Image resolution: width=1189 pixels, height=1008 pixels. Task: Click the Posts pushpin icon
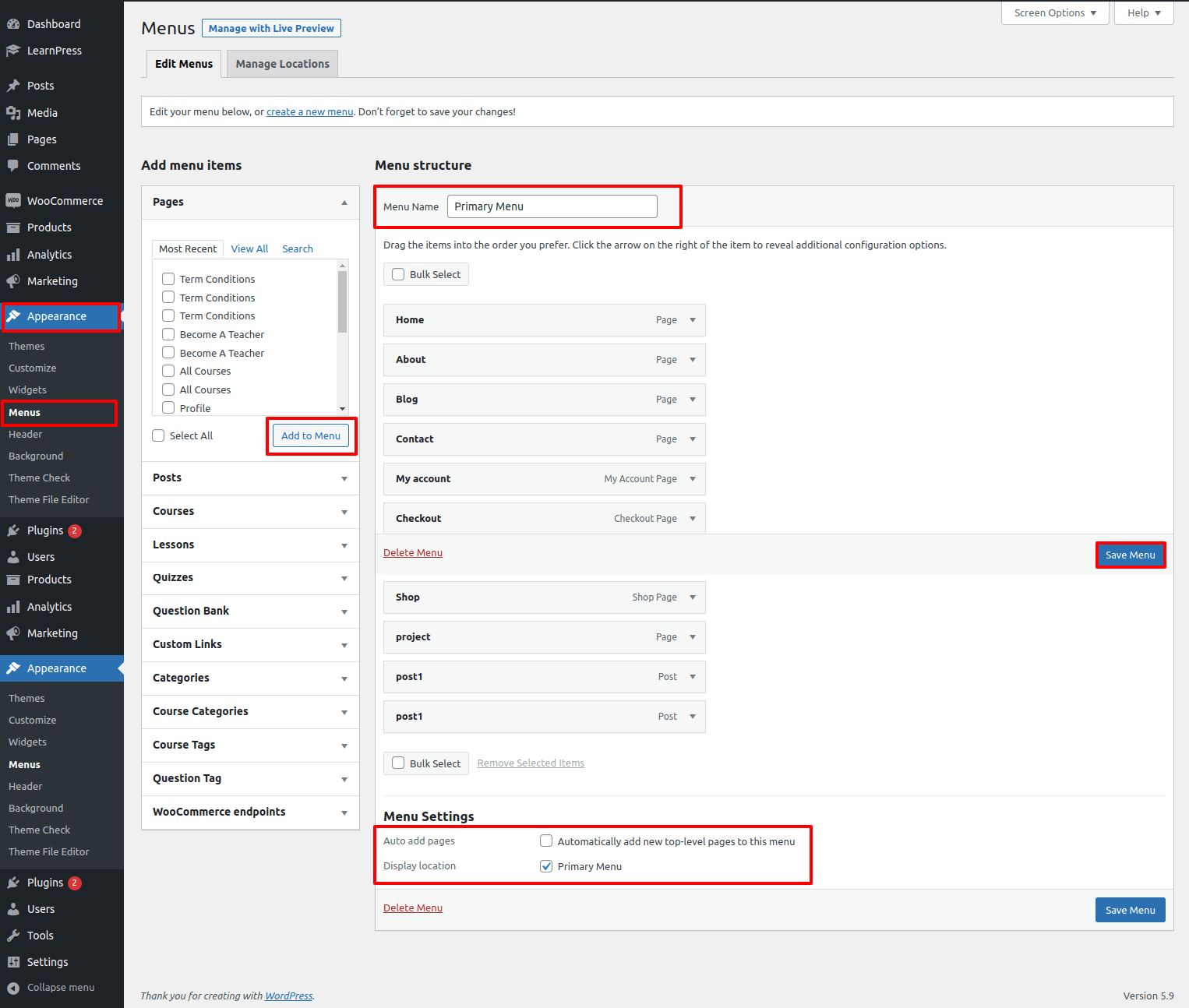point(13,86)
